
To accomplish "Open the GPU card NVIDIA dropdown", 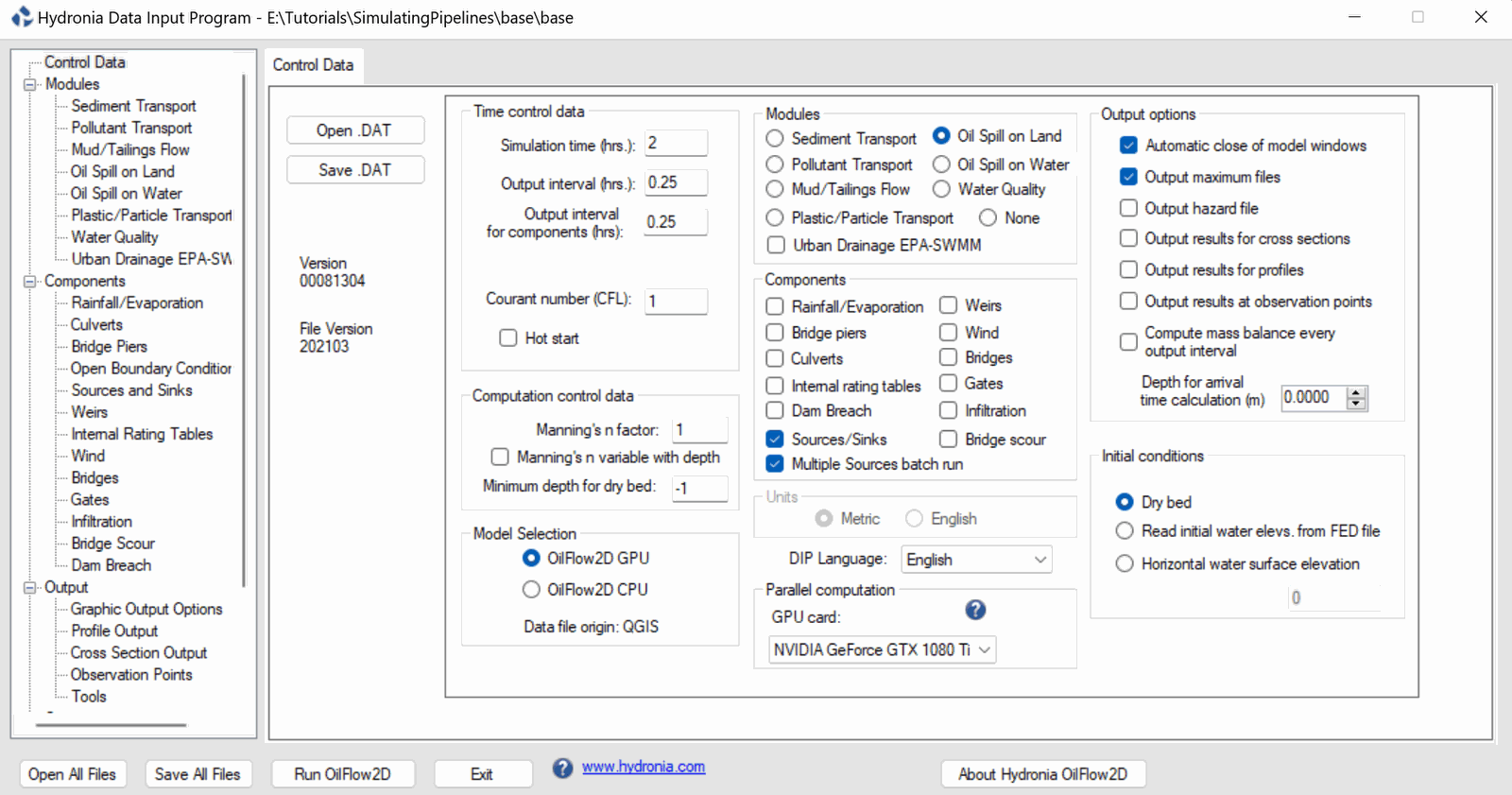I will [x=882, y=649].
